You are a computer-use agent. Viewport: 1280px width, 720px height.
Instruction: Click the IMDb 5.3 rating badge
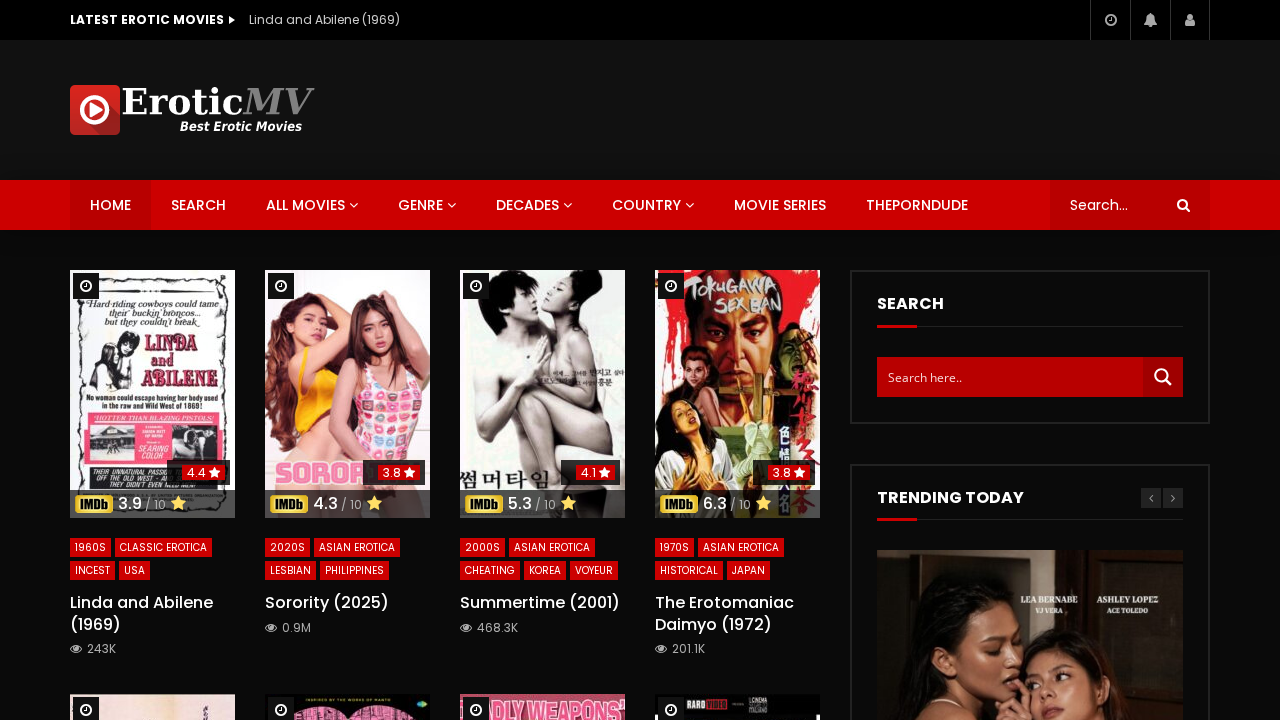521,504
